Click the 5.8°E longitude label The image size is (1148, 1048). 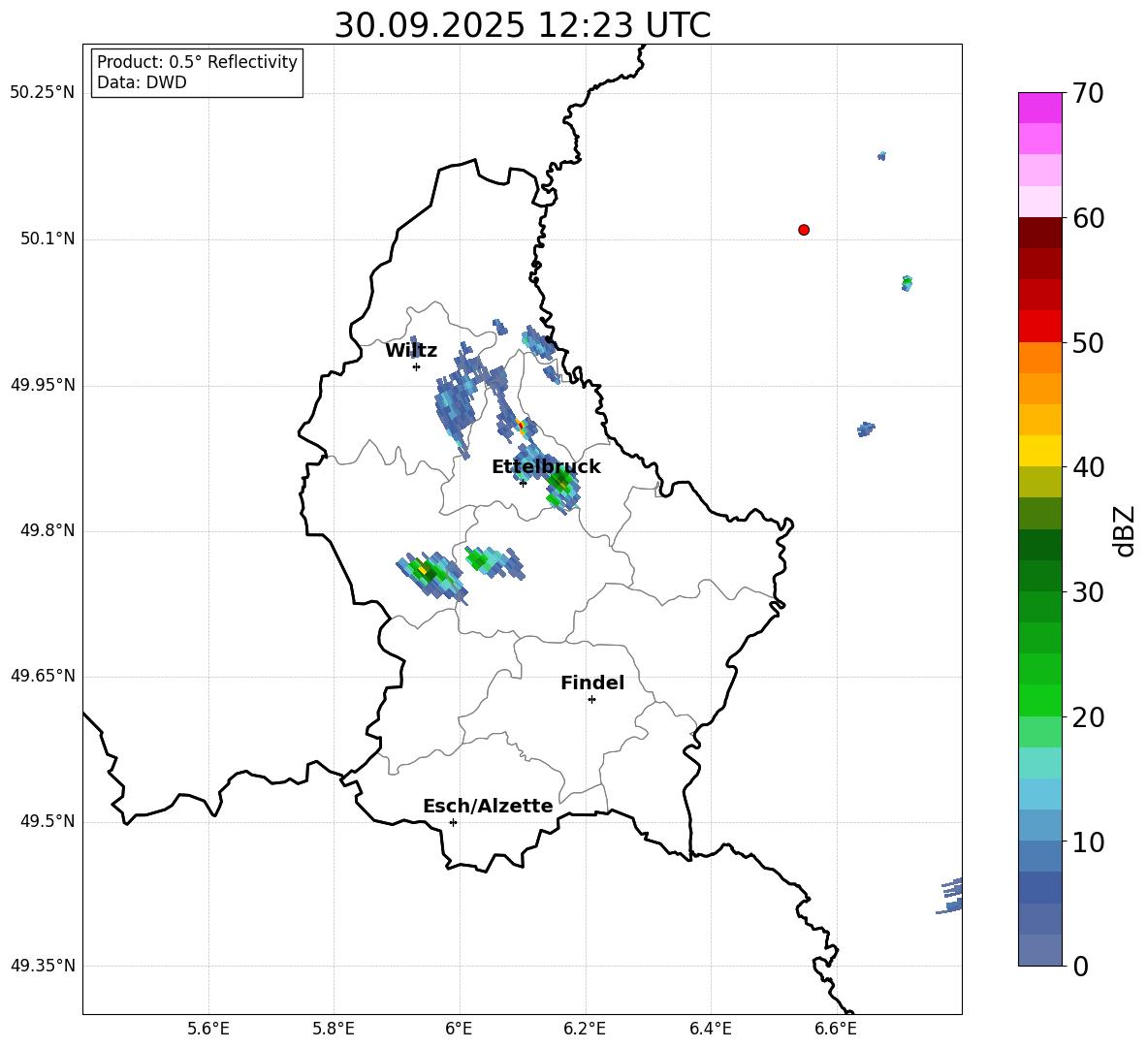click(334, 1030)
